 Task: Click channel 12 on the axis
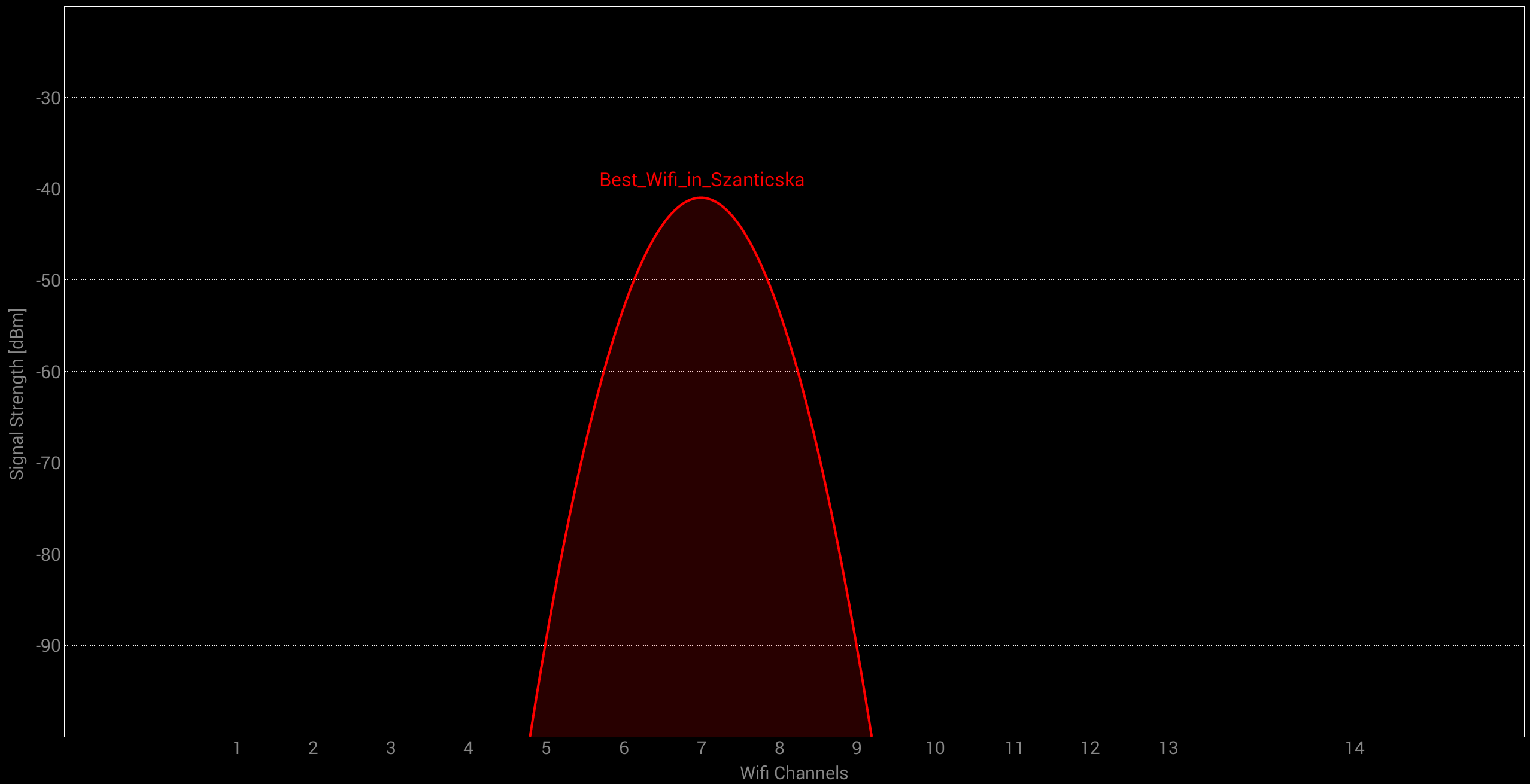click(1091, 748)
